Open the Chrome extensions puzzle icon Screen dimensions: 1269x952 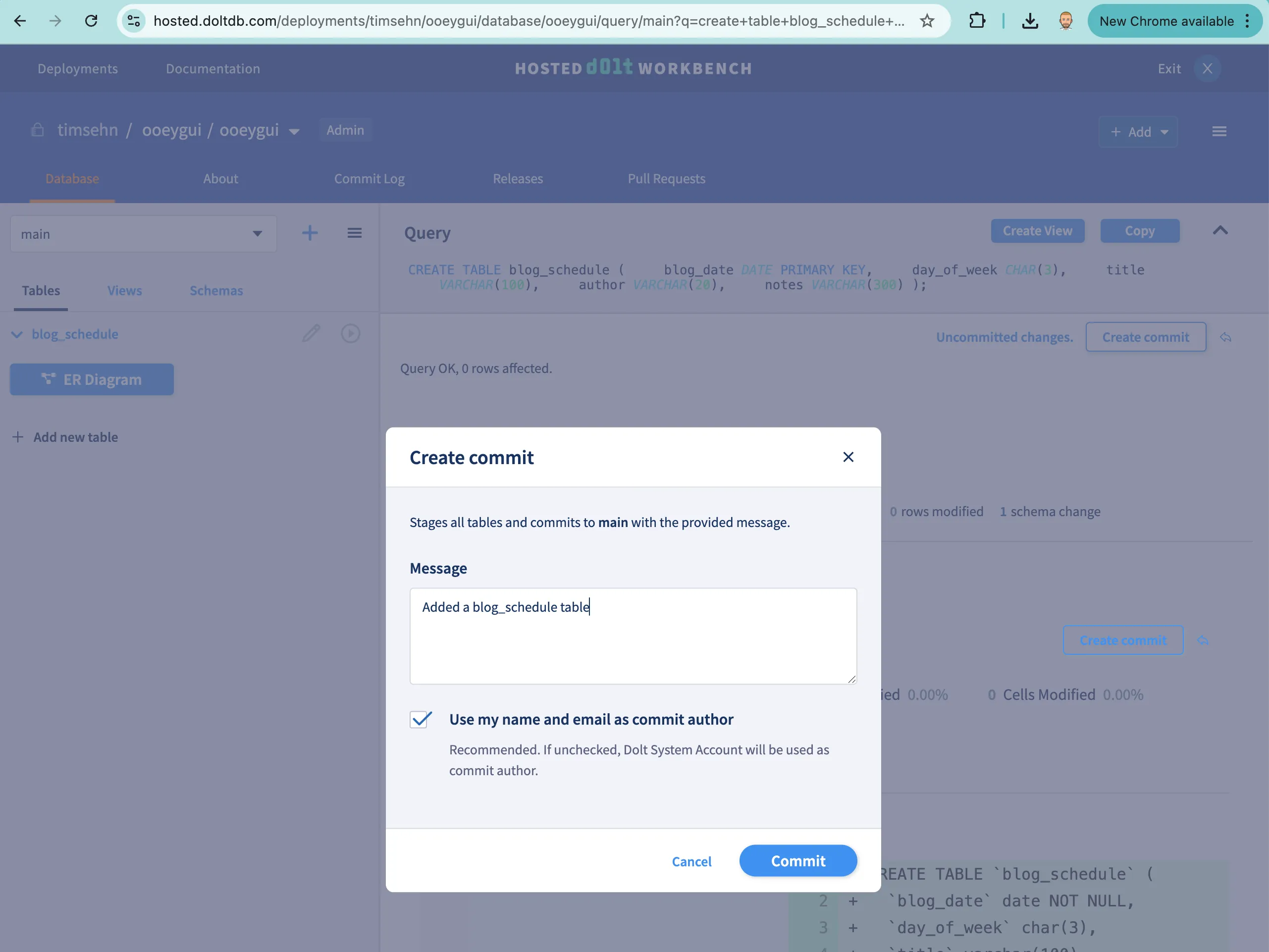(977, 21)
